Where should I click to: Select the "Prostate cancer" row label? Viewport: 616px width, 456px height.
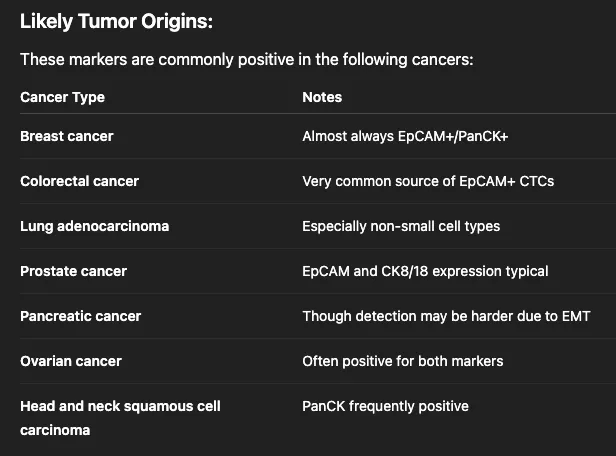pos(73,271)
